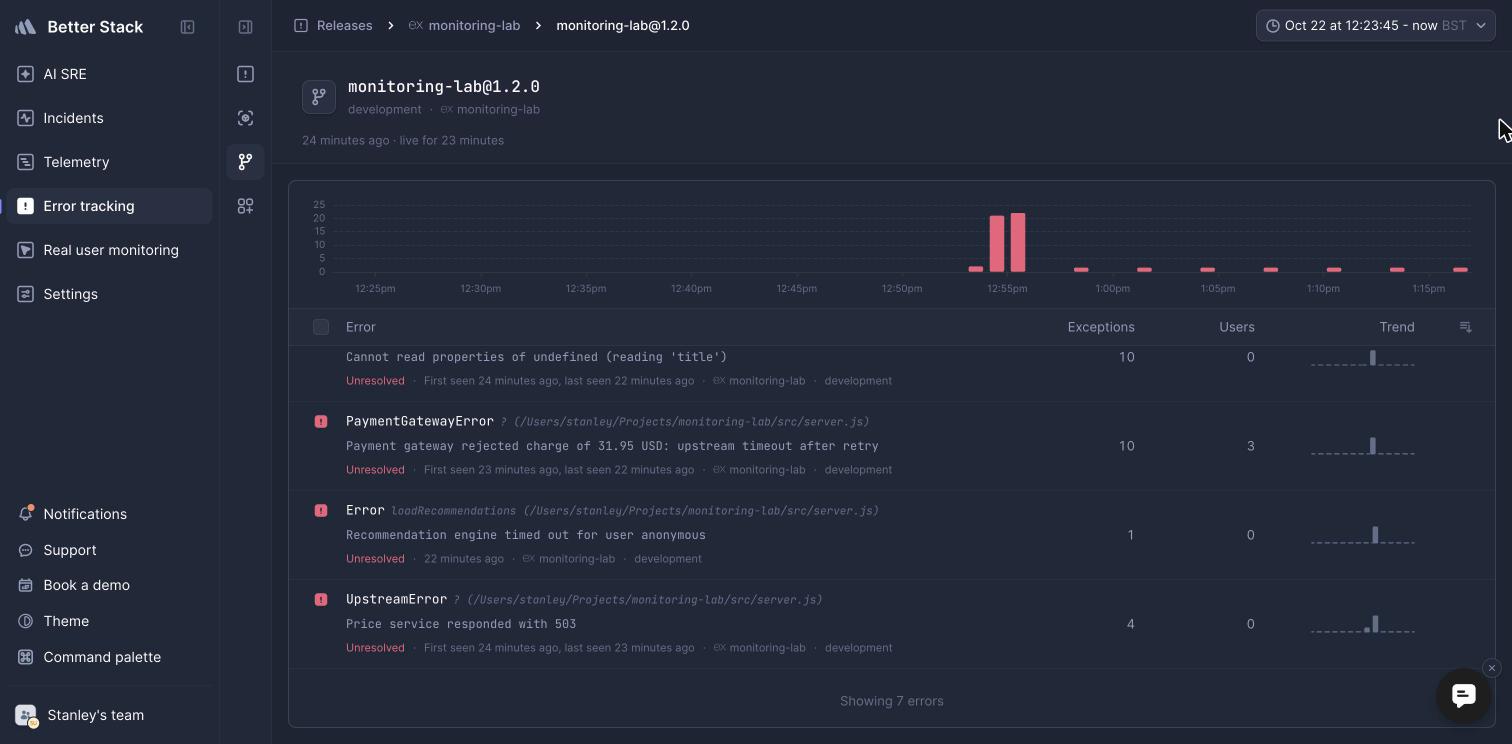The image size is (1512, 744).
Task: Click monitoring-lab@1.2.0 breadcrumb
Action: point(623,25)
